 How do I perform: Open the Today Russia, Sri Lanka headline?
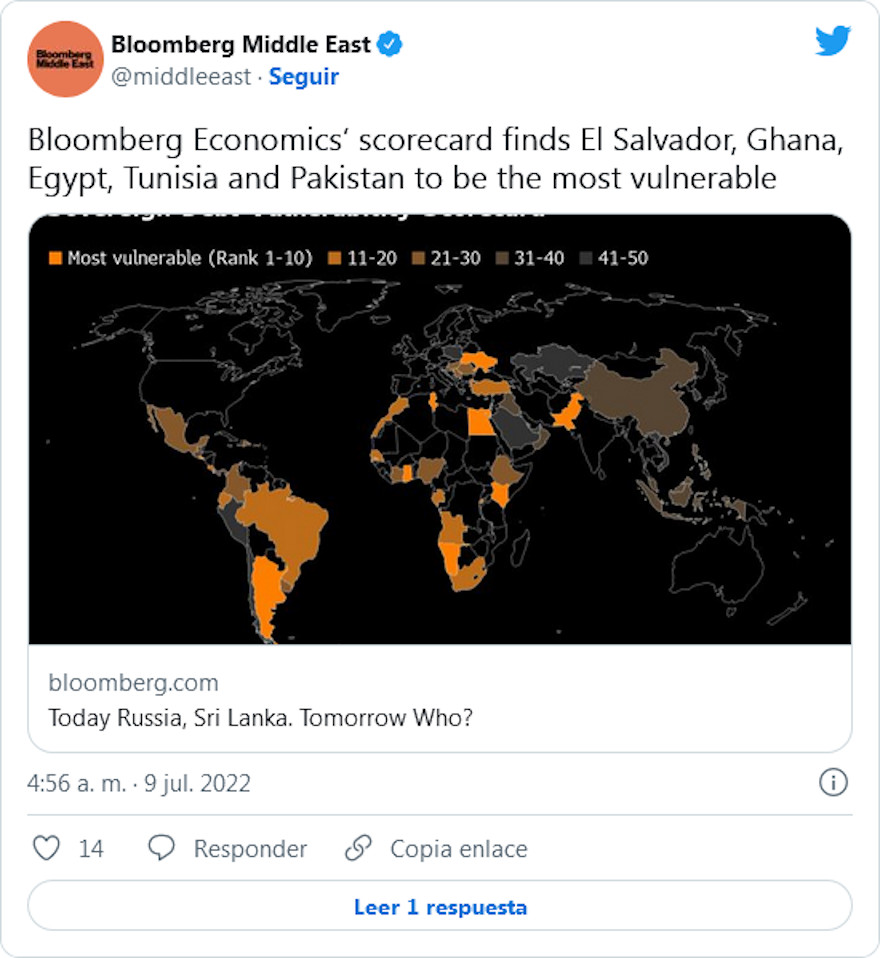(x=260, y=718)
